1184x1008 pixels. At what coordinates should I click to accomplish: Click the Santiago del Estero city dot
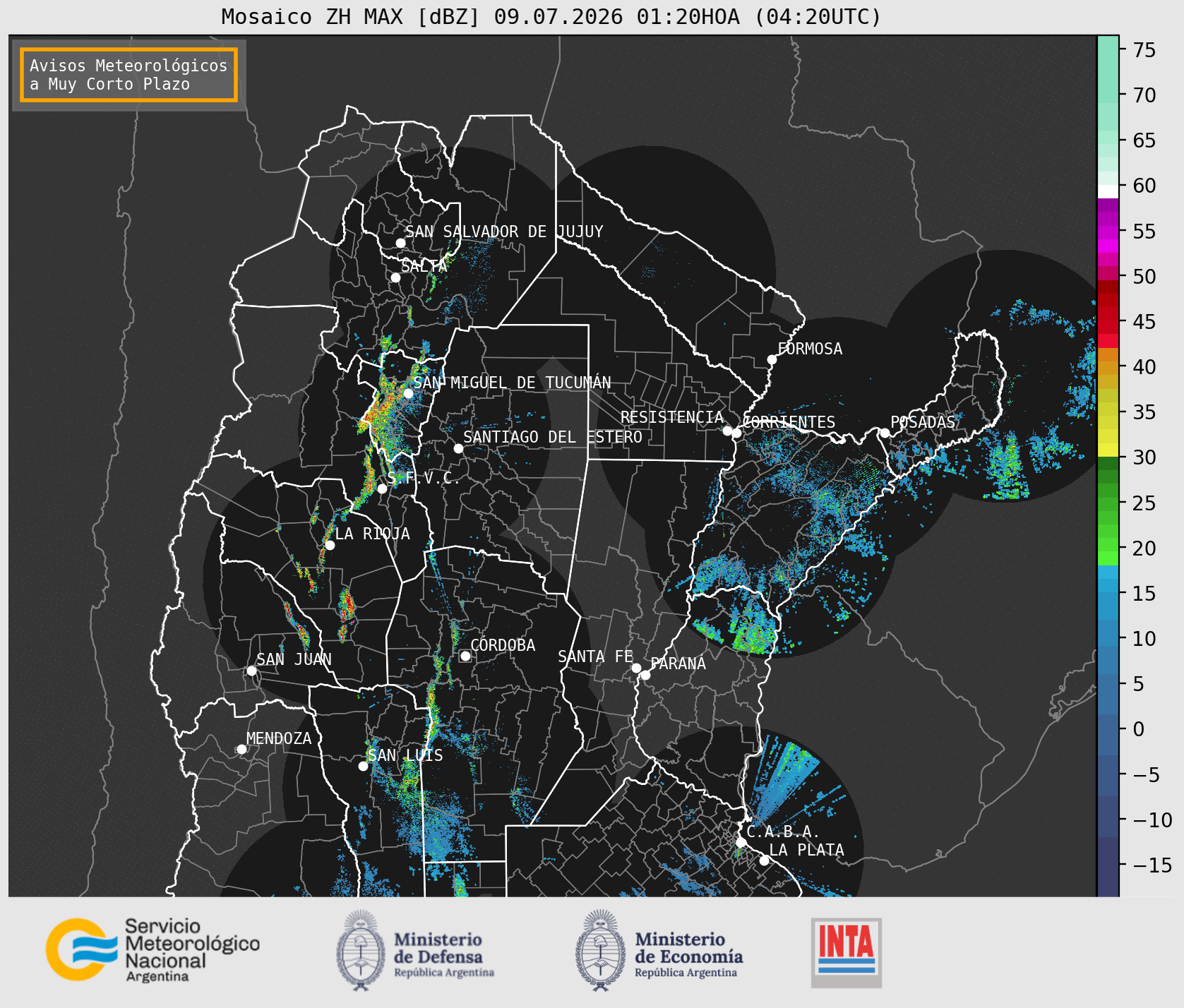coord(458,449)
